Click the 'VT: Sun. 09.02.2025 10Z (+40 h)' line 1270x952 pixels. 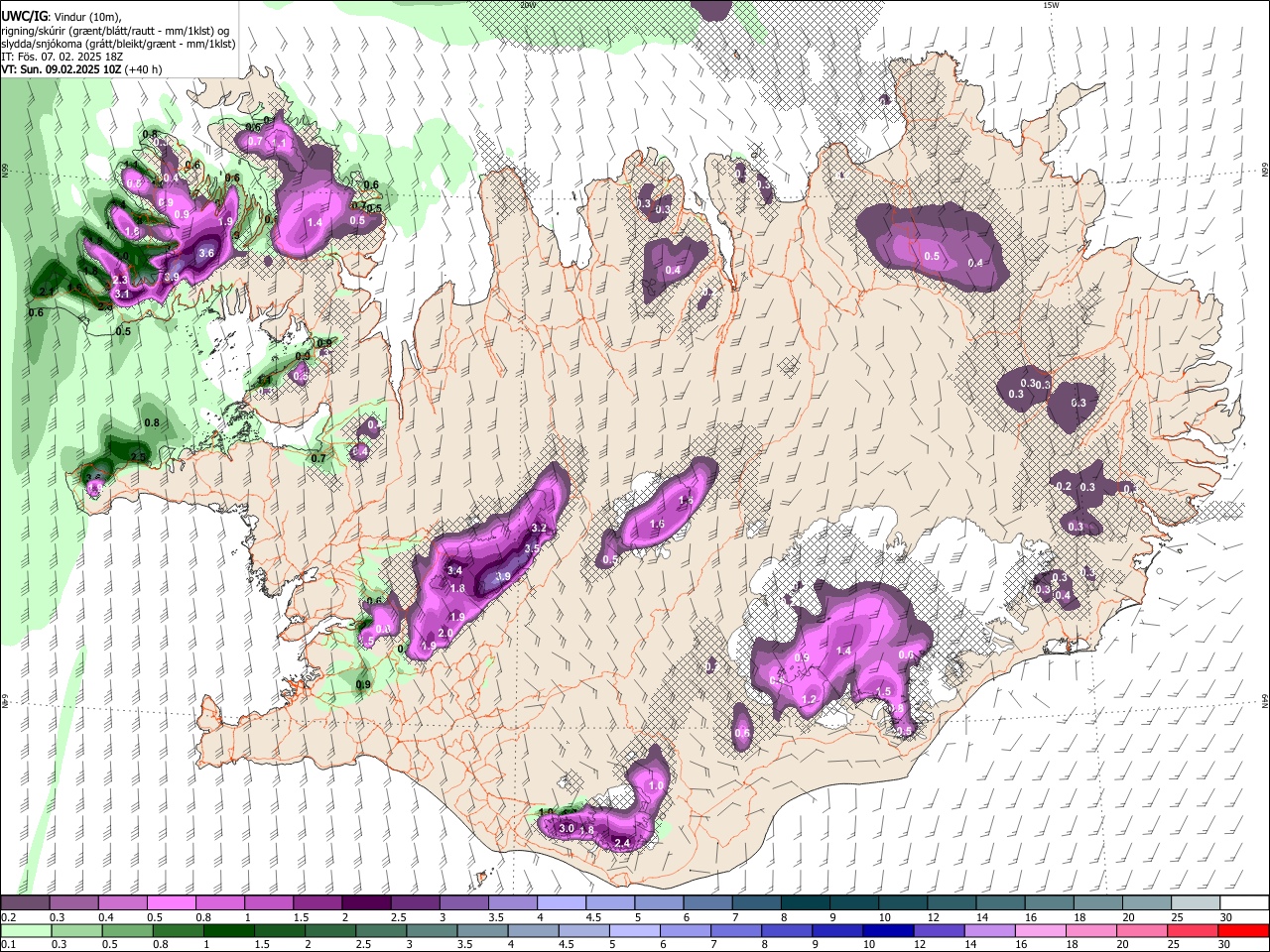tap(81, 69)
